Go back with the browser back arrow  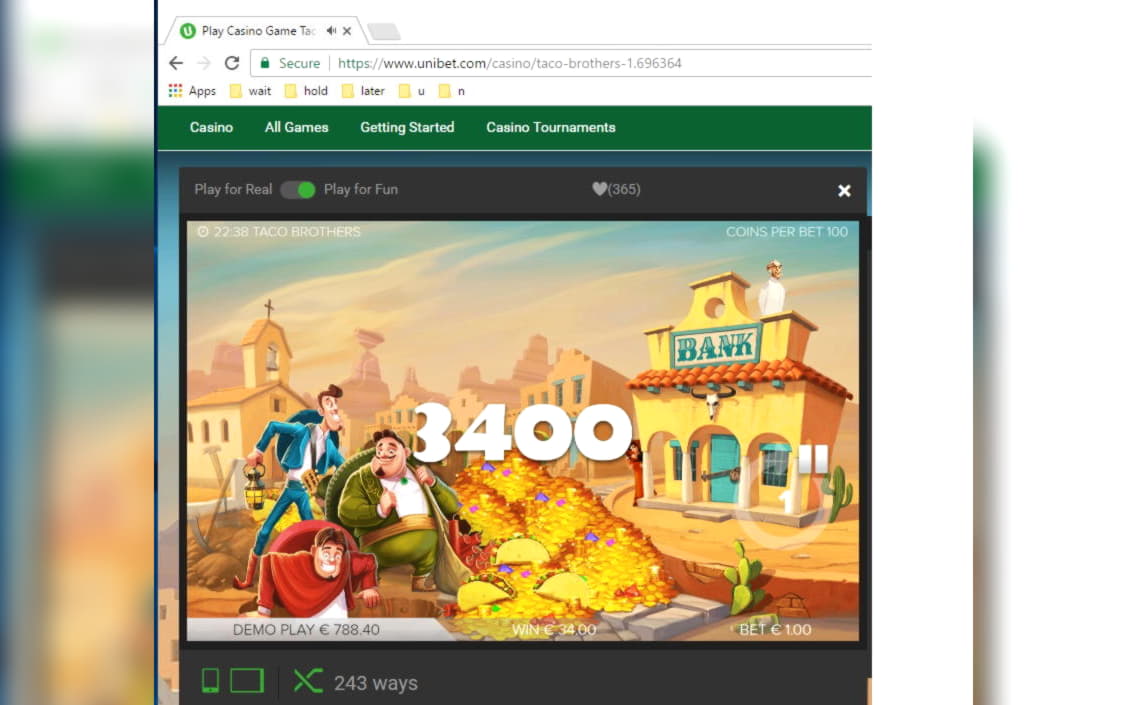[176, 63]
